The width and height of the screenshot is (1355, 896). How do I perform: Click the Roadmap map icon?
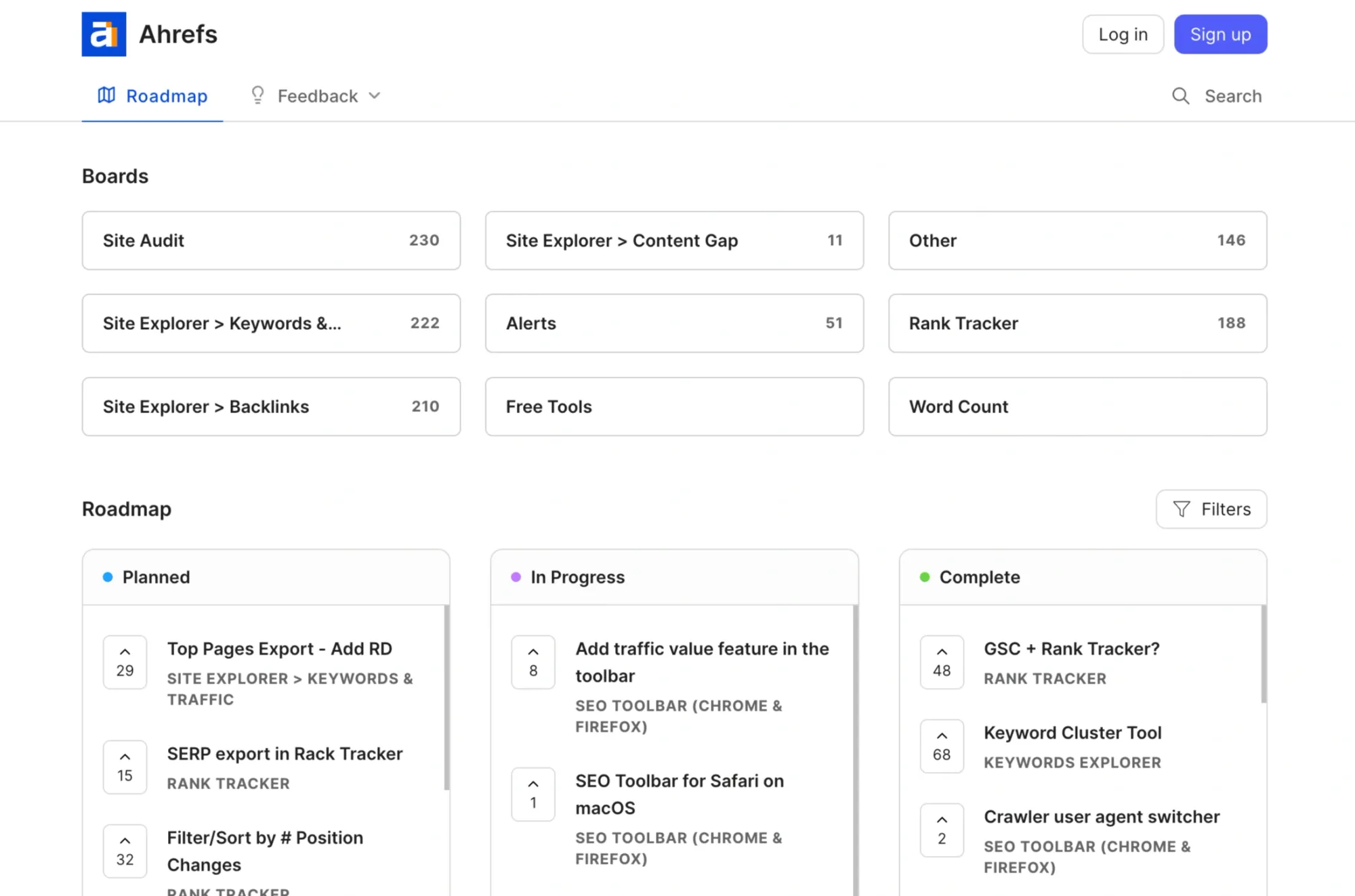pyautogui.click(x=106, y=95)
